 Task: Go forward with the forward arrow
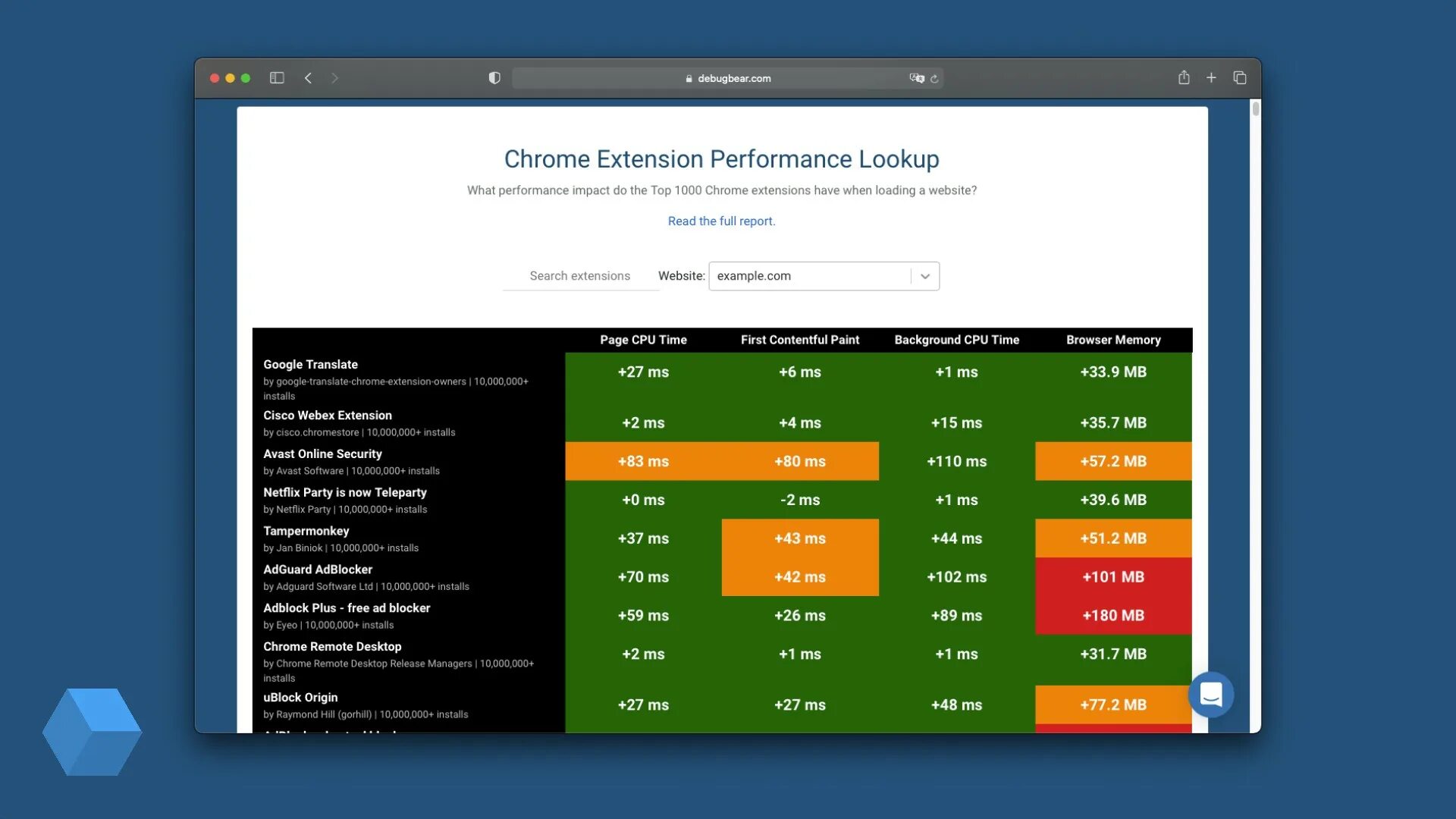point(334,78)
